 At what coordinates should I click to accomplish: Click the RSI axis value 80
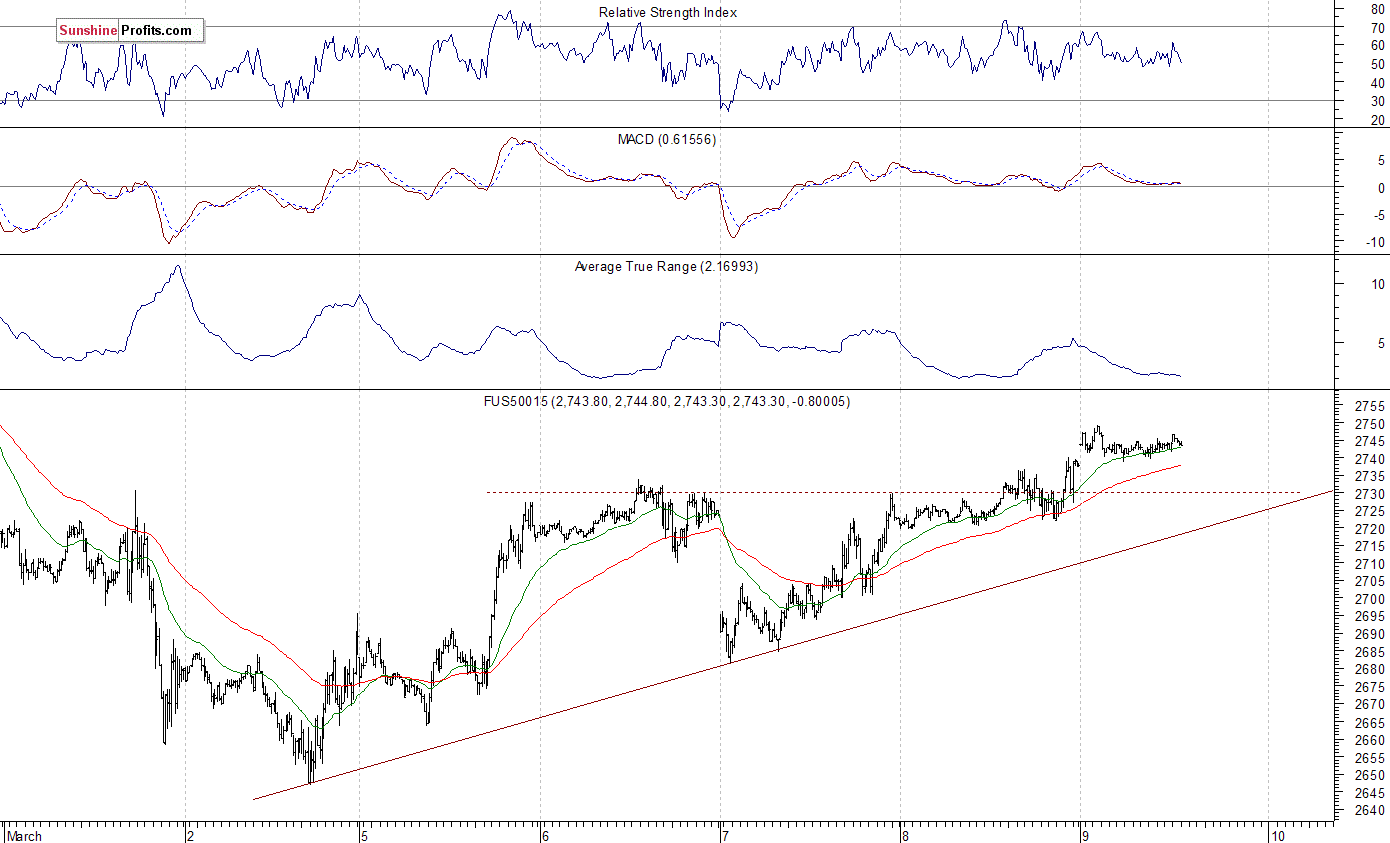pyautogui.click(x=1377, y=9)
